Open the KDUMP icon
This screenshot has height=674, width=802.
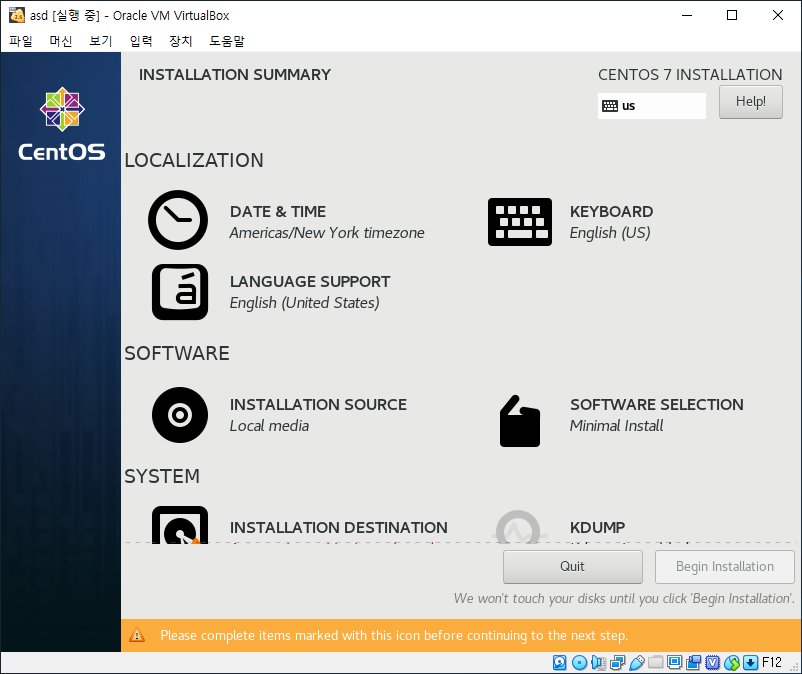(x=518, y=527)
